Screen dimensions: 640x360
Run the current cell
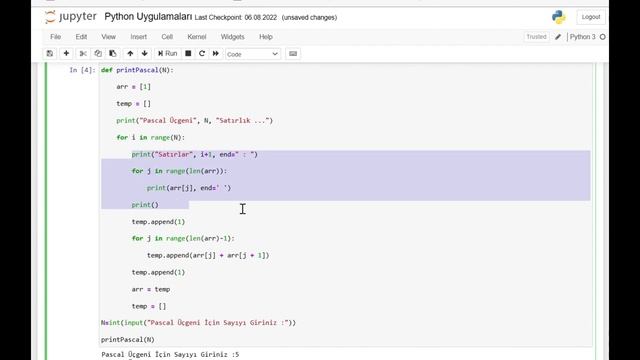point(167,53)
